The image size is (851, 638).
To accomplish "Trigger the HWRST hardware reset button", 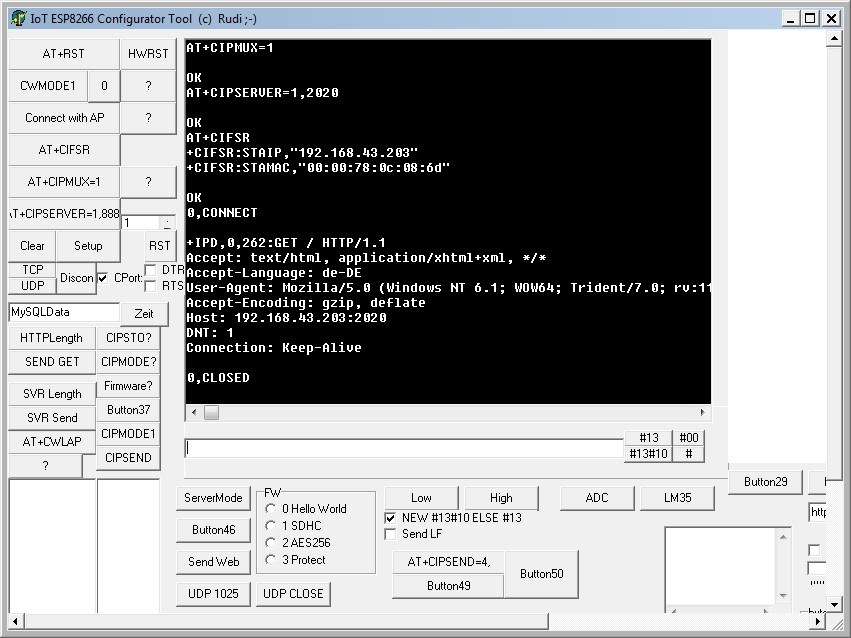I will (x=148, y=54).
